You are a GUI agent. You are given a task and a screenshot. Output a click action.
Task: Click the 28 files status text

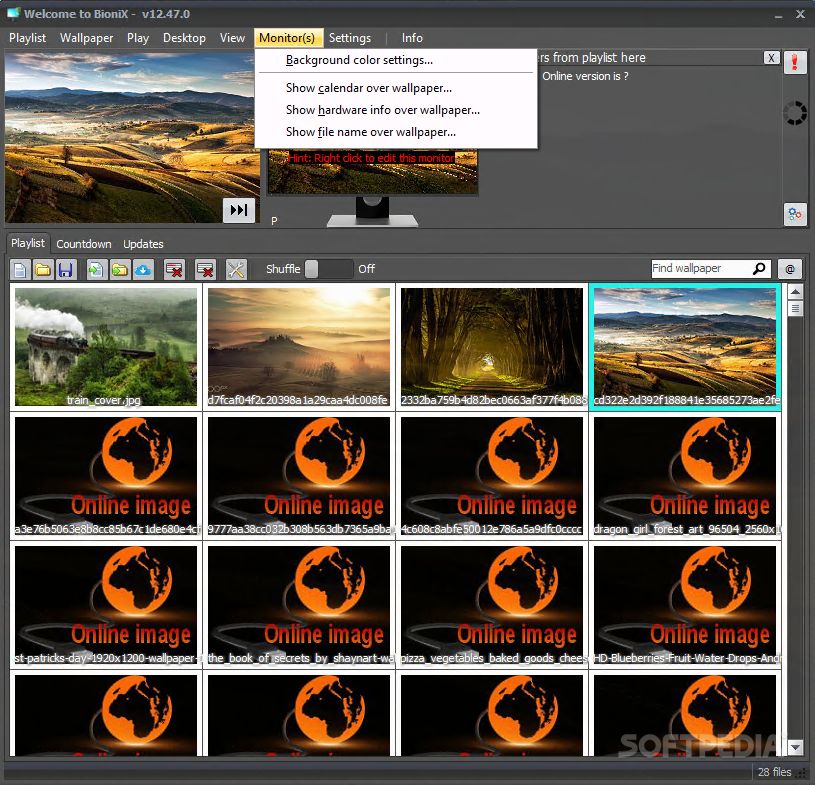pos(774,772)
